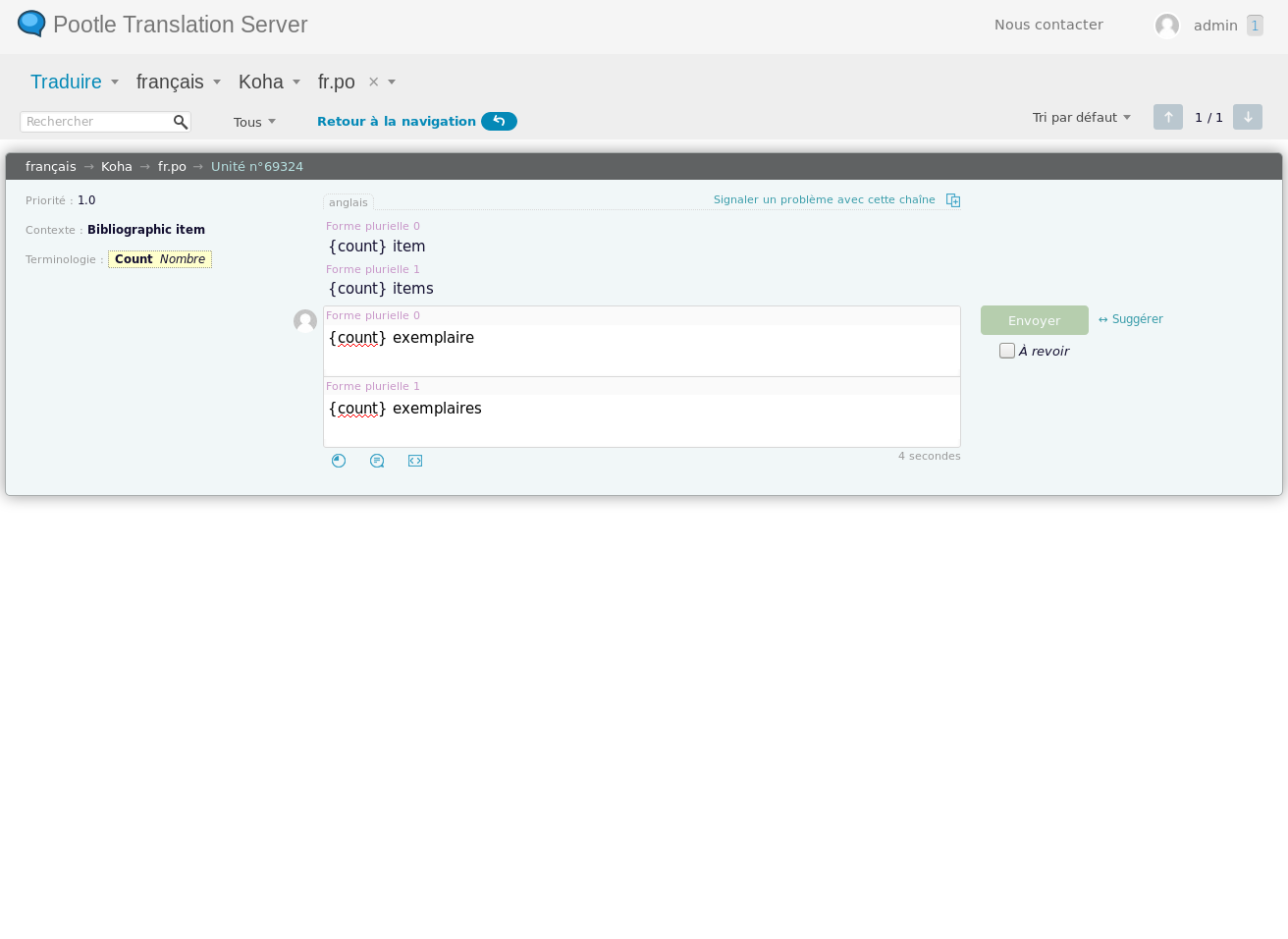Click the search magnifier icon
Image resolution: width=1288 pixels, height=939 pixels.
click(180, 122)
